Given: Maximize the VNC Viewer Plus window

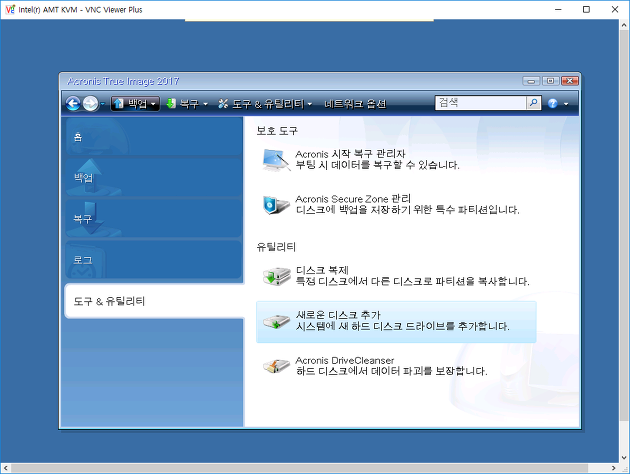Looking at the screenshot, I should pos(586,9).
